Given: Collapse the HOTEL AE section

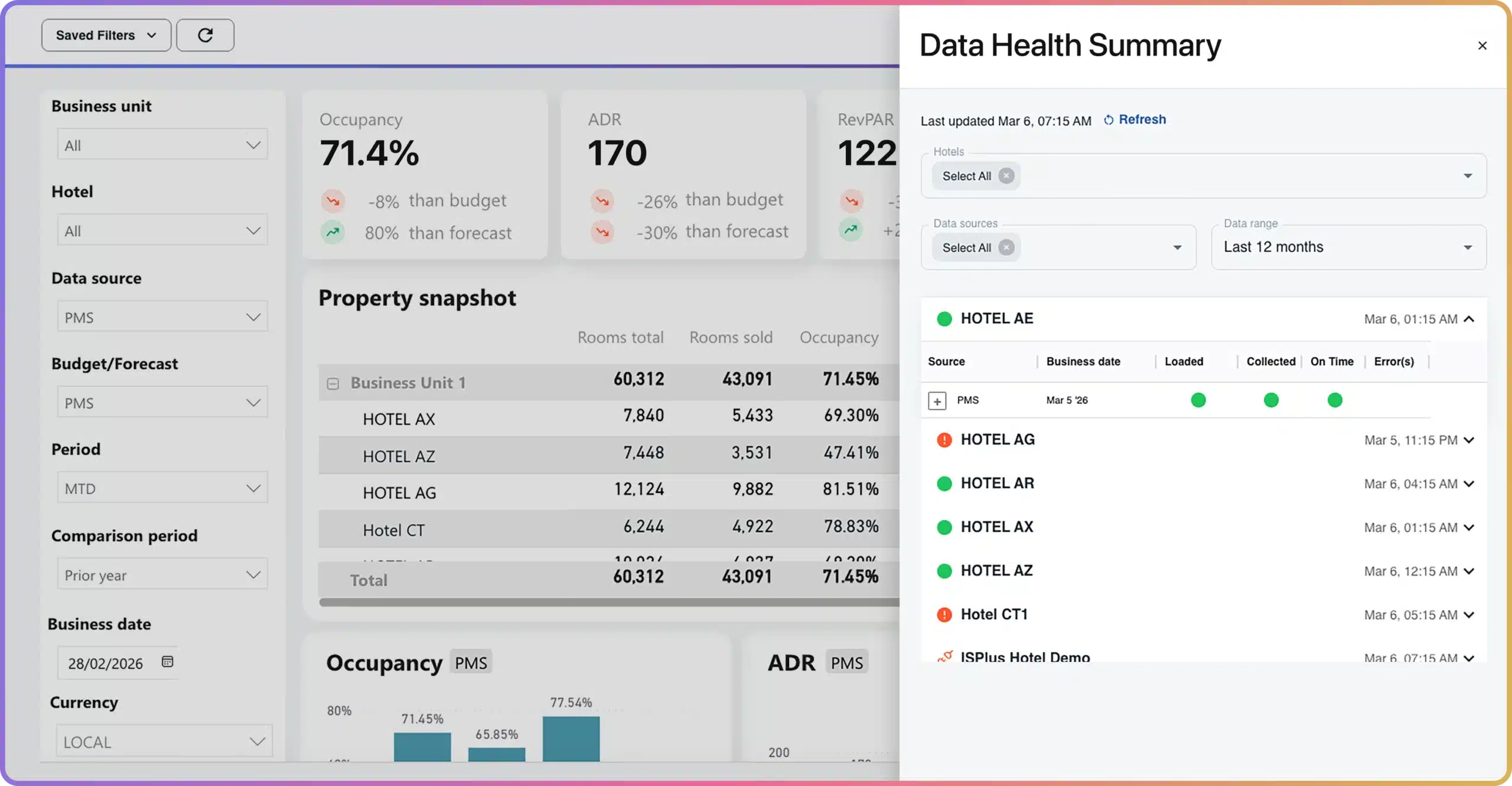Looking at the screenshot, I should (1469, 319).
